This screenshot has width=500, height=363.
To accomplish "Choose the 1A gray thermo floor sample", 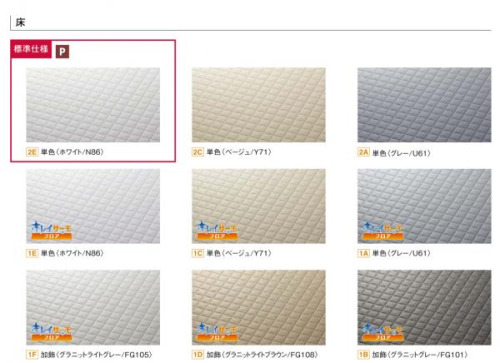I will (x=424, y=206).
